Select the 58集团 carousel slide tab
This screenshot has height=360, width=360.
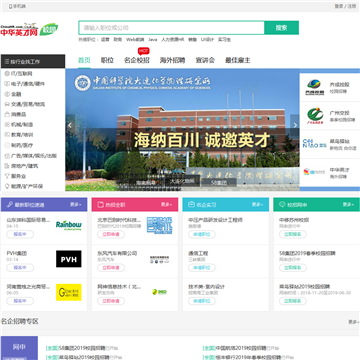[x=219, y=183]
